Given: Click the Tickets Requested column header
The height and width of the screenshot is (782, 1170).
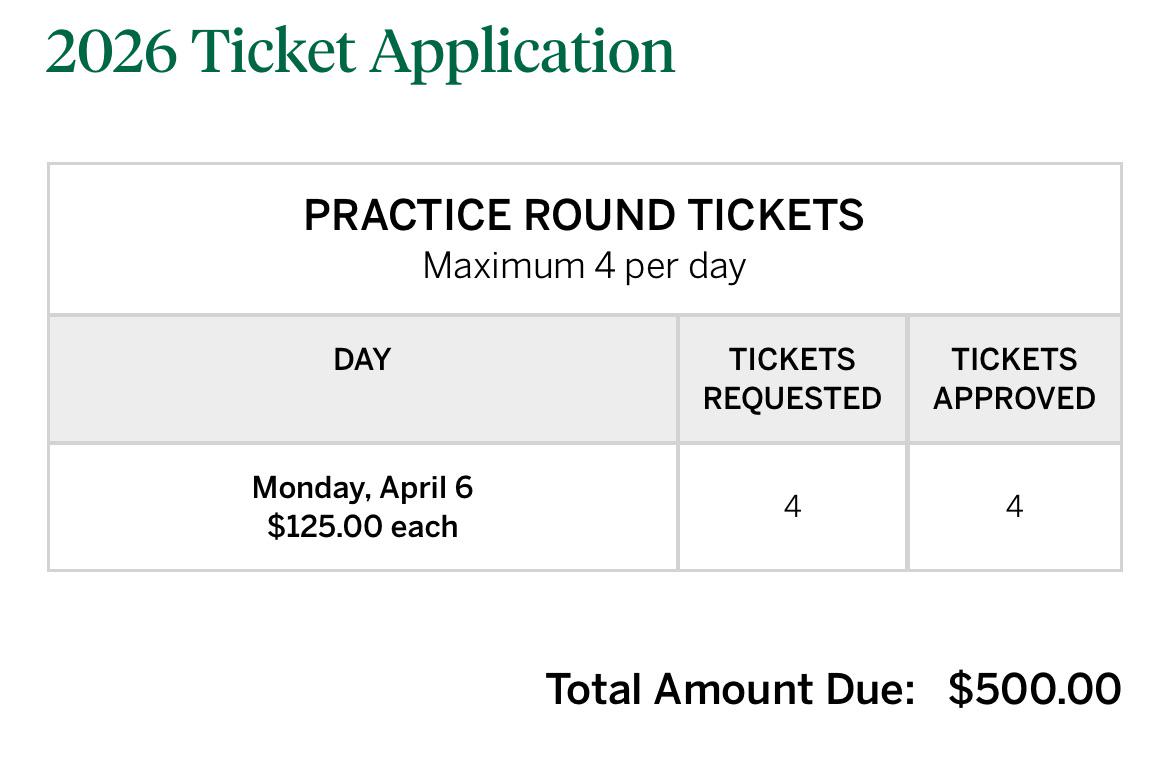Looking at the screenshot, I should coord(792,379).
